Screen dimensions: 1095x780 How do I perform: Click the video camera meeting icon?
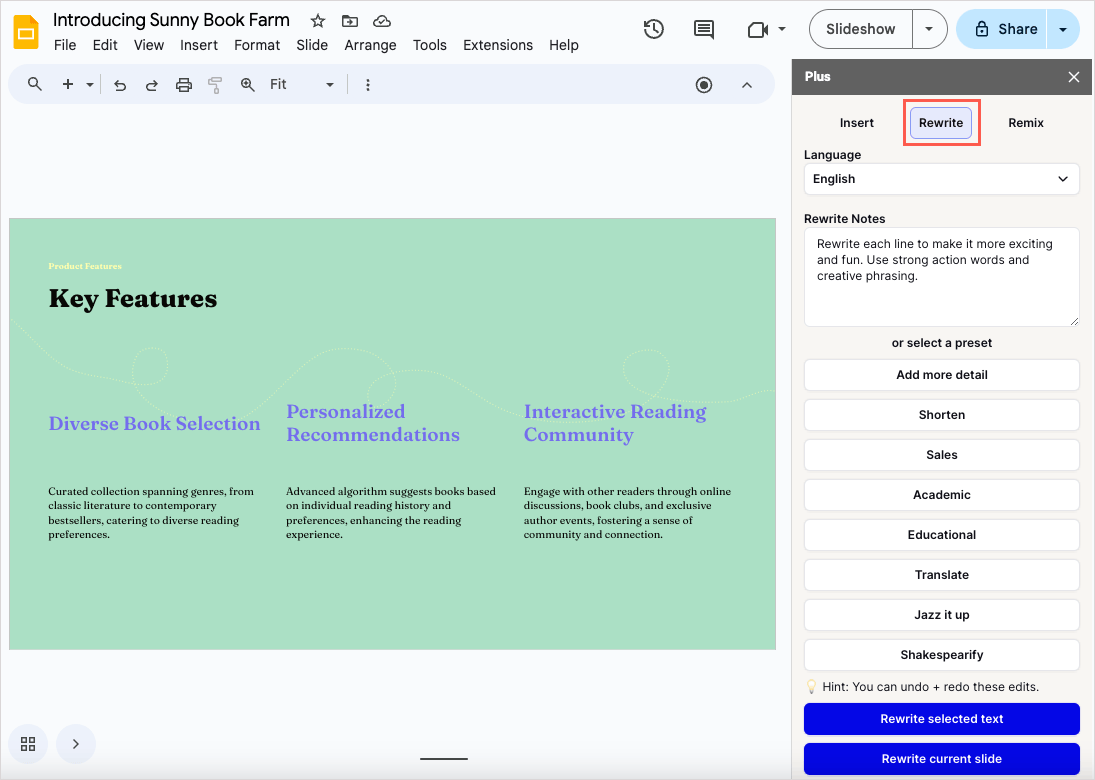coord(758,29)
